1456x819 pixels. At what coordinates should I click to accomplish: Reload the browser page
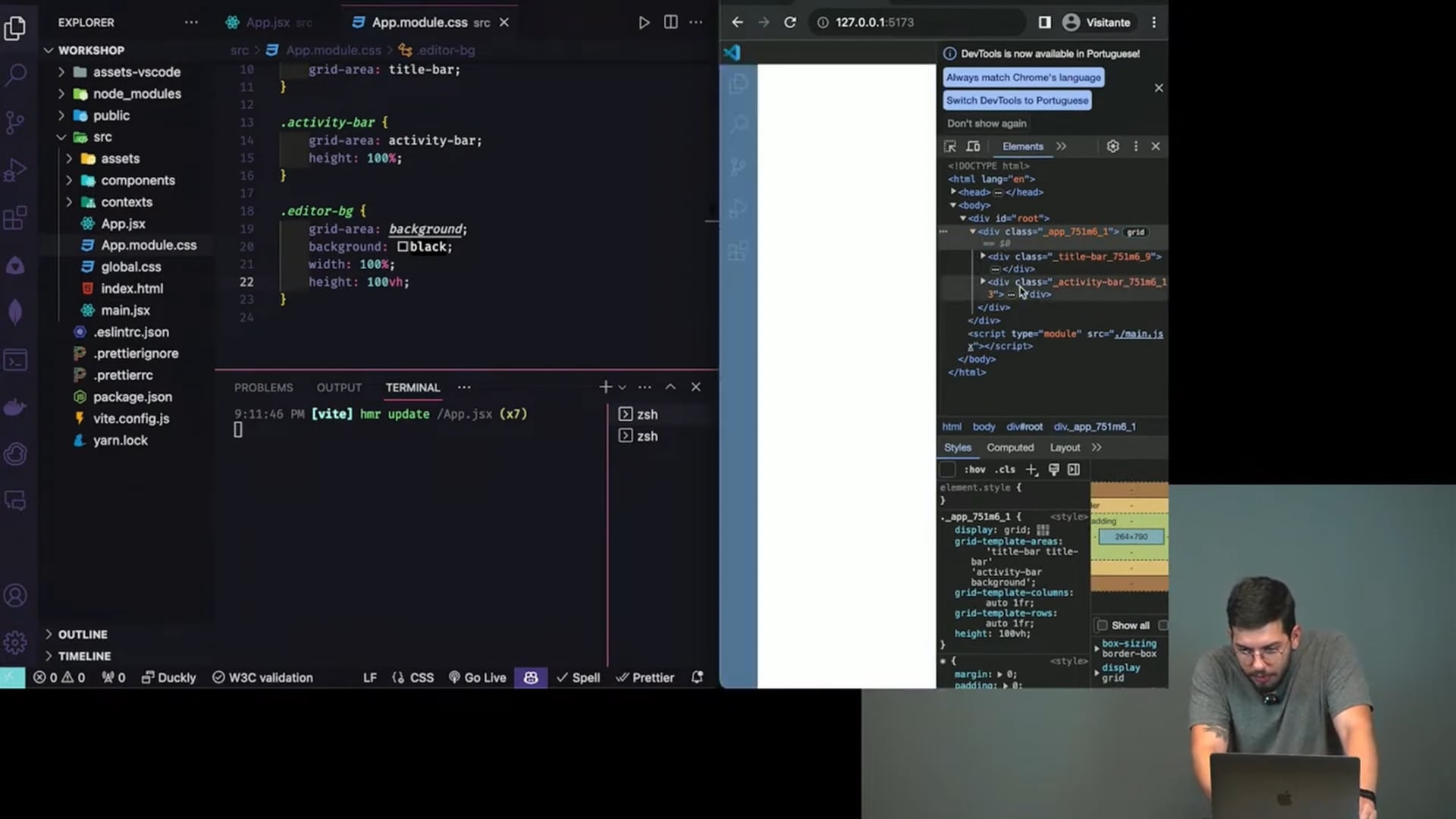pyautogui.click(x=790, y=23)
